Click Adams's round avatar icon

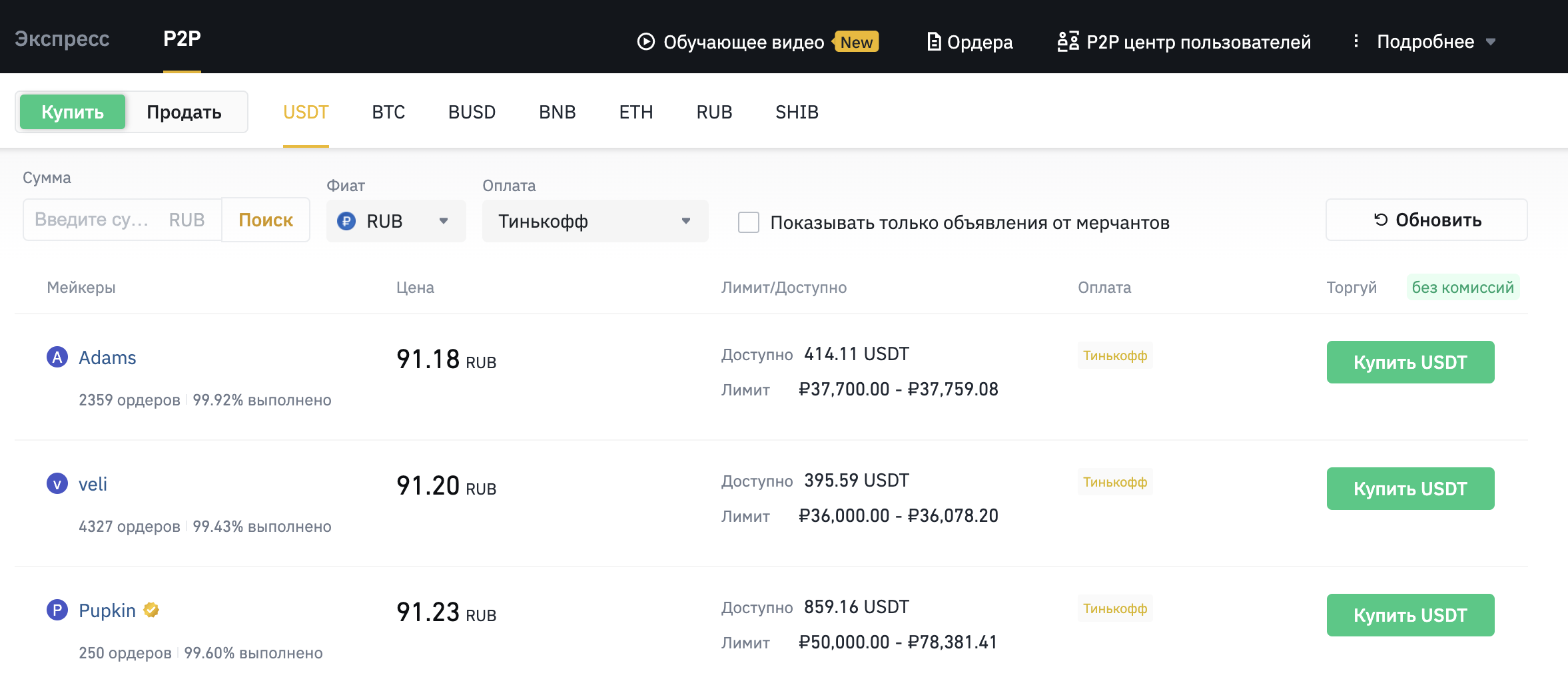[x=57, y=357]
